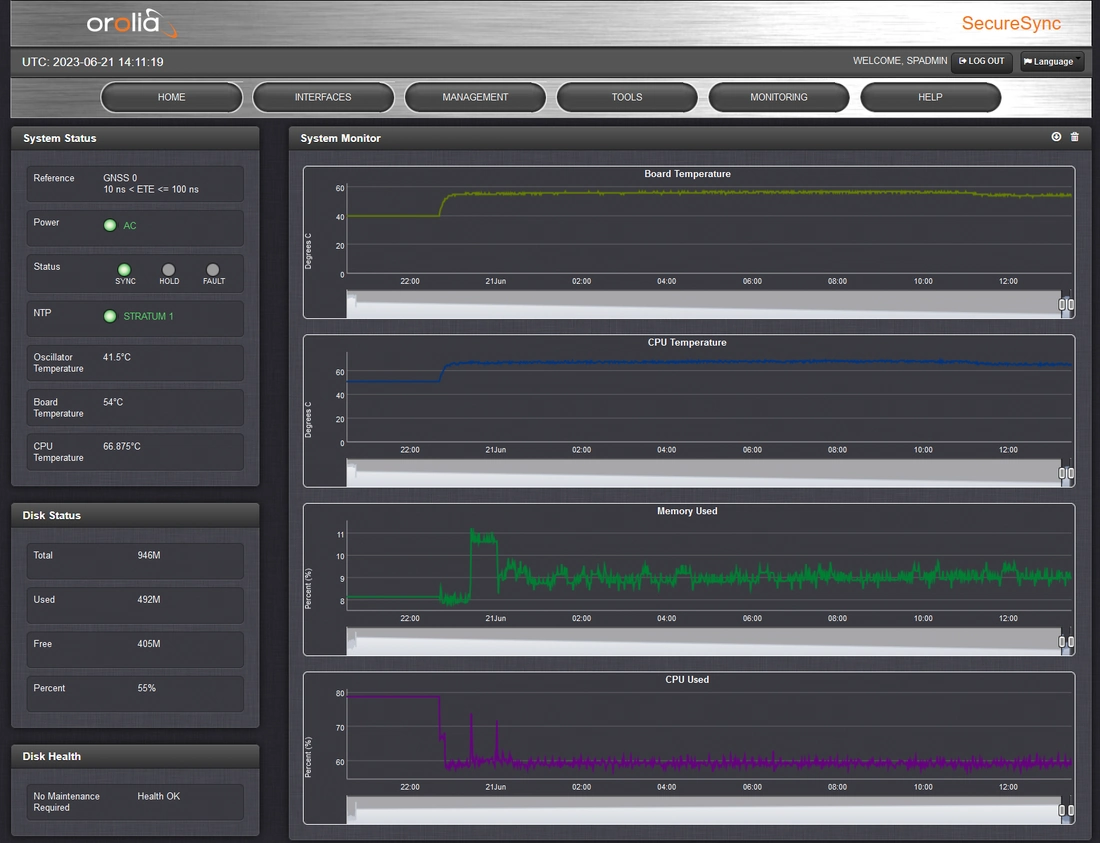Click the download icon in System Monitor header
The height and width of the screenshot is (843, 1100).
point(1056,137)
